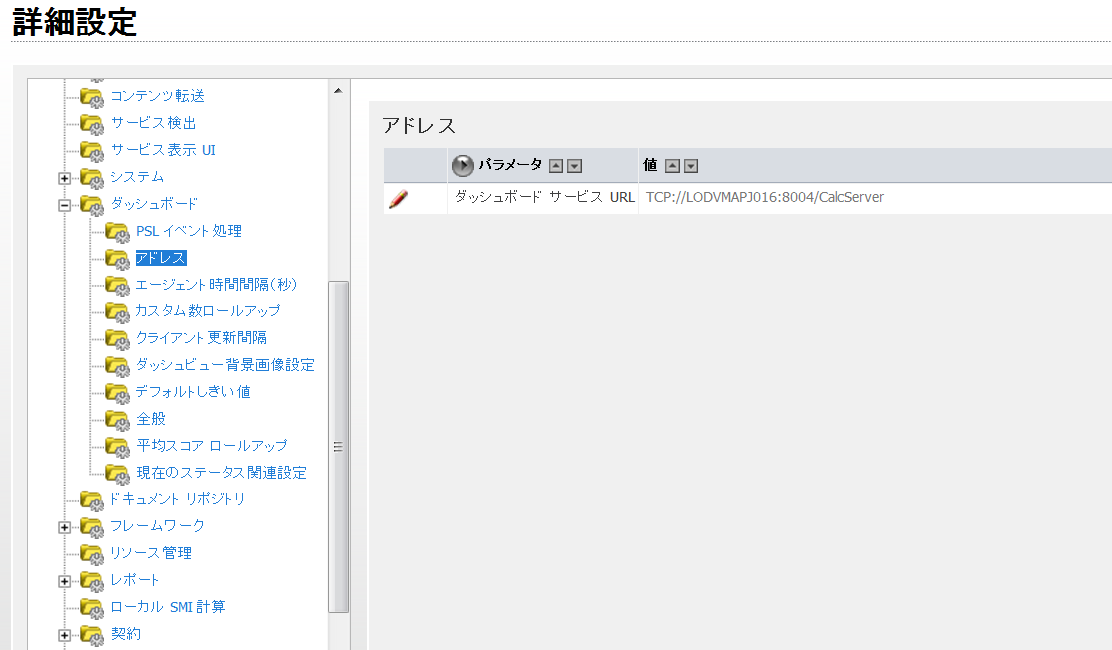Image resolution: width=1112 pixels, height=650 pixels.
Task: Sort the 値 column descending
Action: point(691,165)
